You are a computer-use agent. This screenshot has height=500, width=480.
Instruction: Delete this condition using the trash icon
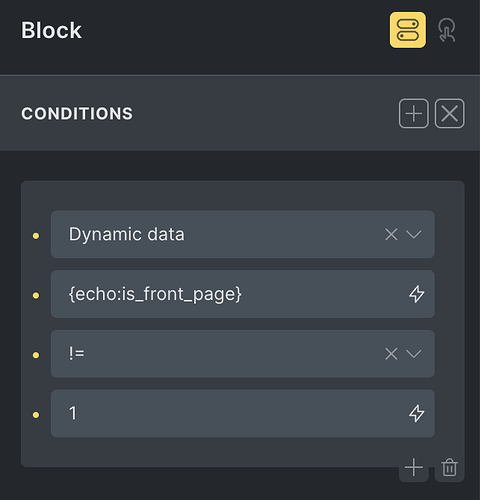pyautogui.click(x=450, y=467)
